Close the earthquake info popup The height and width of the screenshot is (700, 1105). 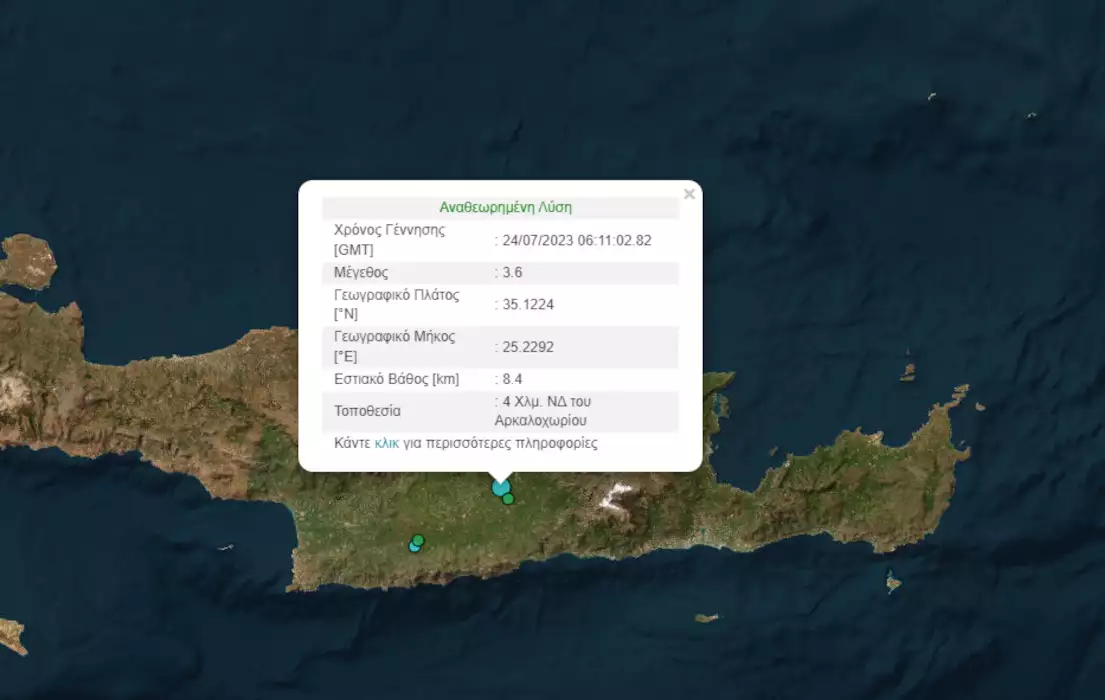(x=688, y=195)
